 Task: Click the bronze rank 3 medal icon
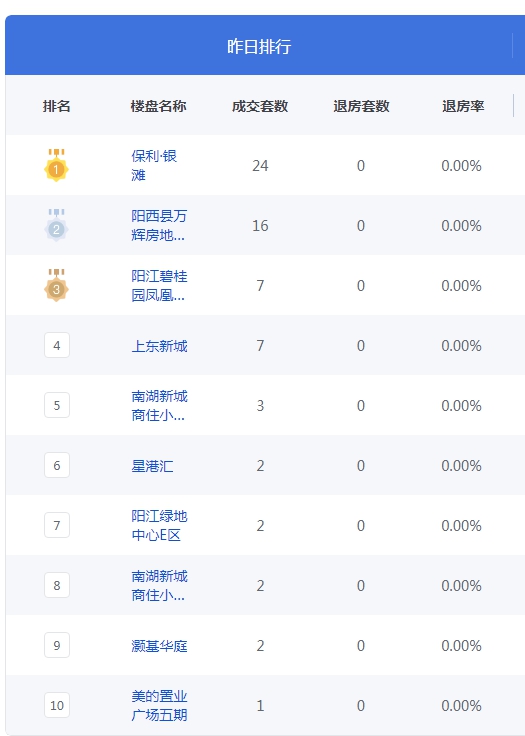click(56, 285)
